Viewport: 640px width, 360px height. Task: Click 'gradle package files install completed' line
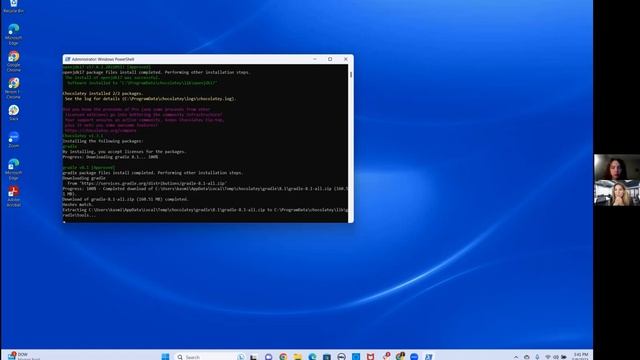pyautogui.click(x=153, y=173)
